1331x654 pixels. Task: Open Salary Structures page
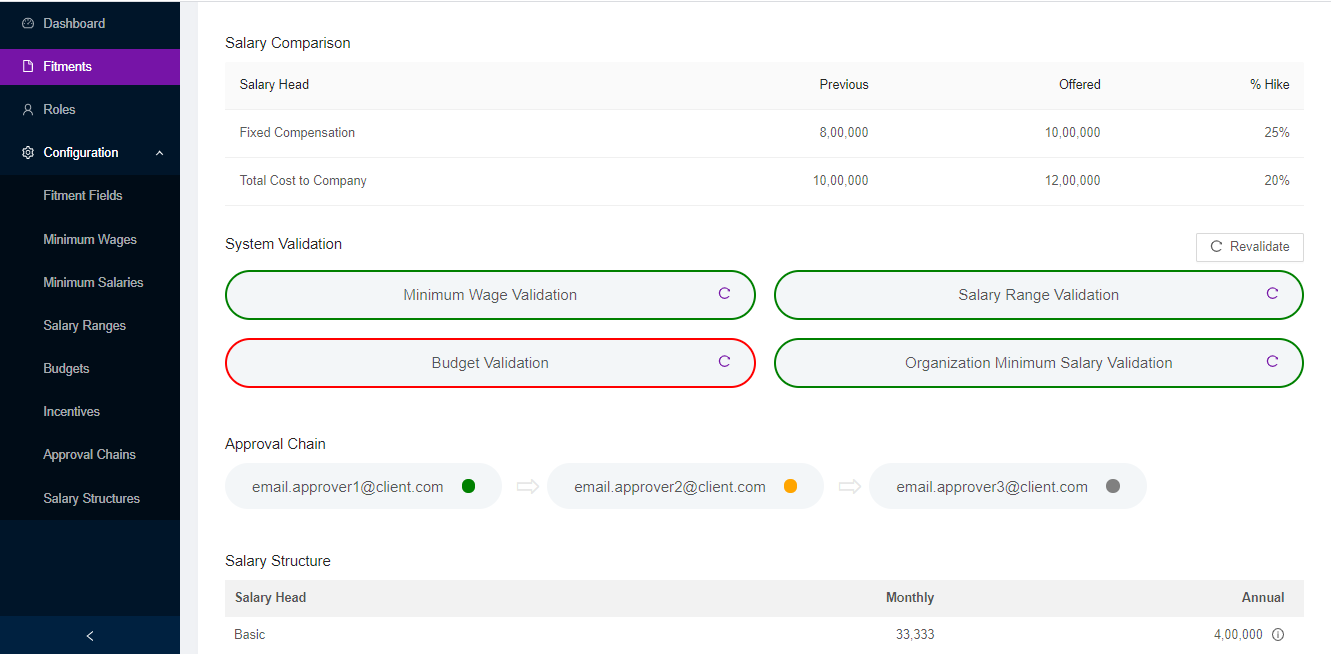click(x=91, y=499)
